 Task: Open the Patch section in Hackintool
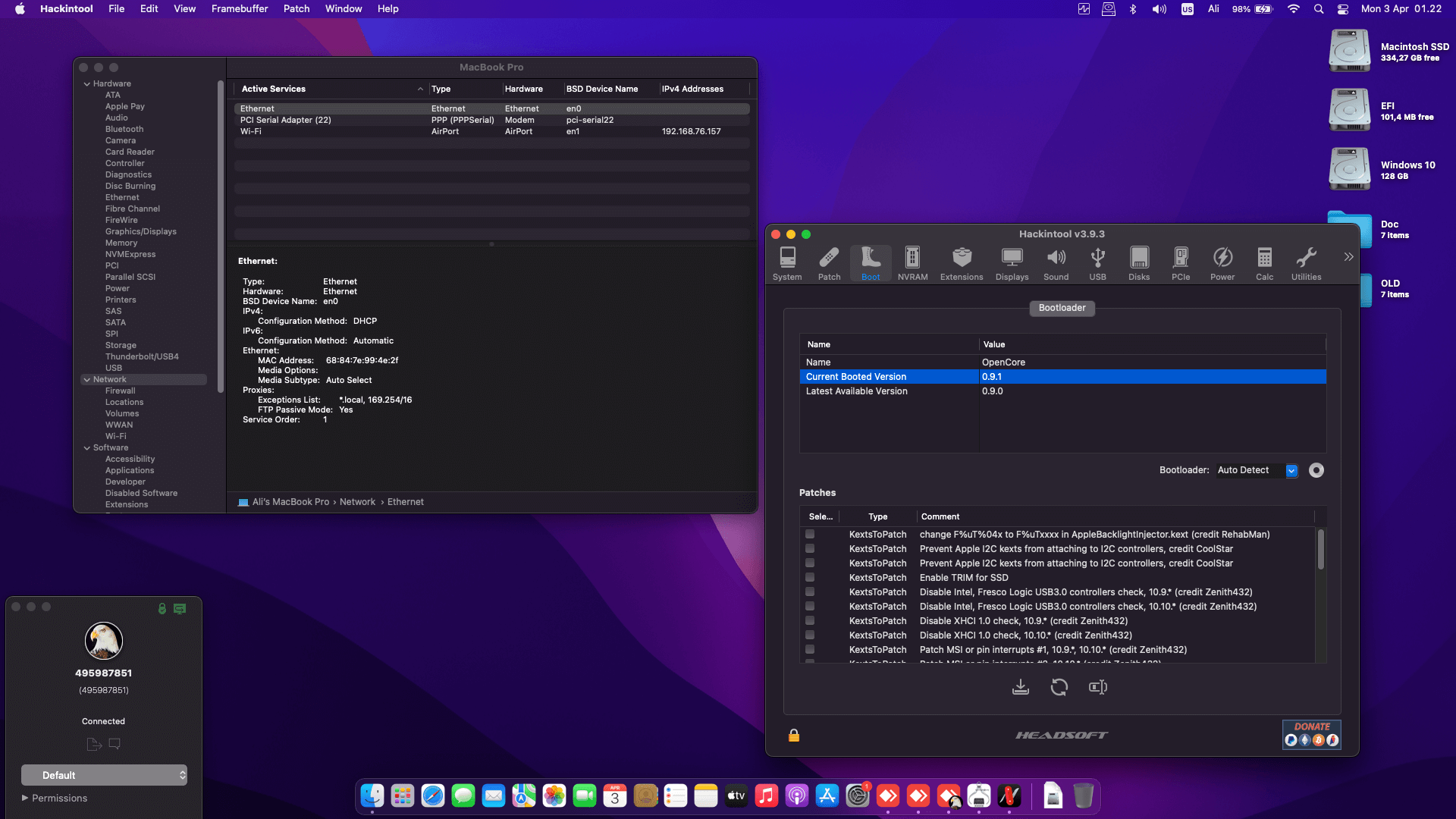(829, 262)
